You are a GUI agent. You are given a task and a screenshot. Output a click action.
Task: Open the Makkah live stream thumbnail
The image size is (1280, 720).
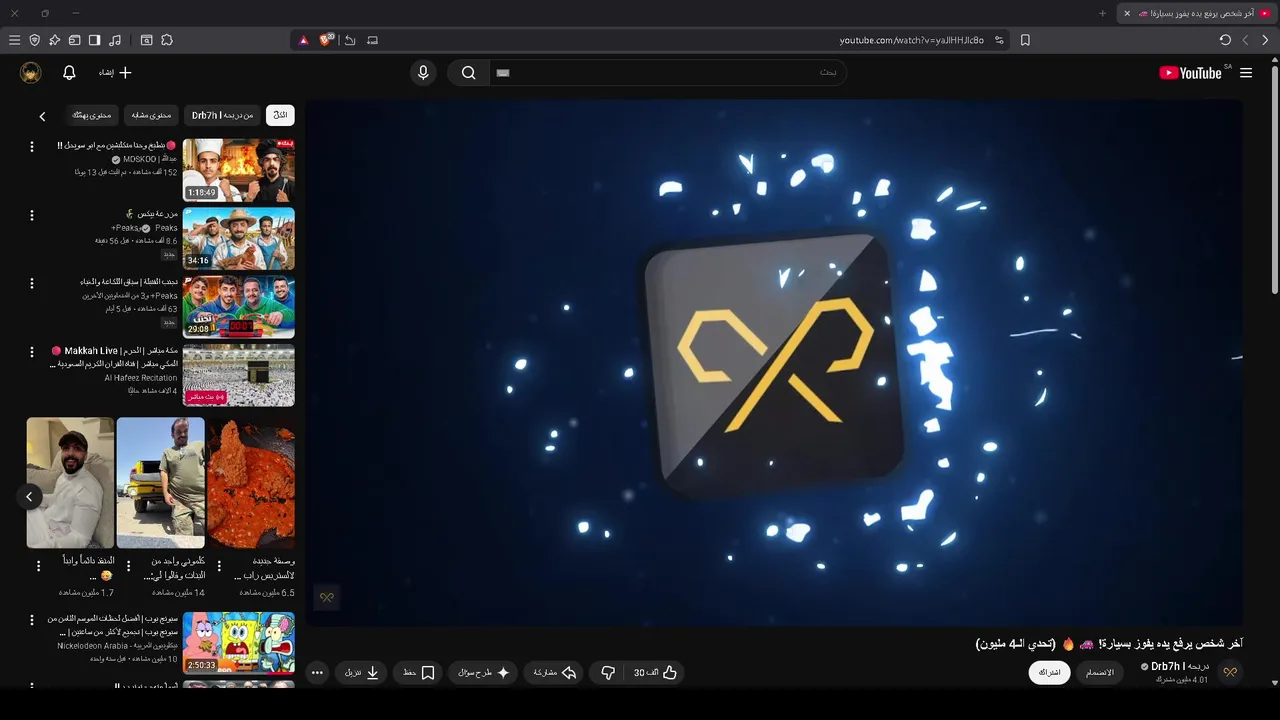(239, 375)
